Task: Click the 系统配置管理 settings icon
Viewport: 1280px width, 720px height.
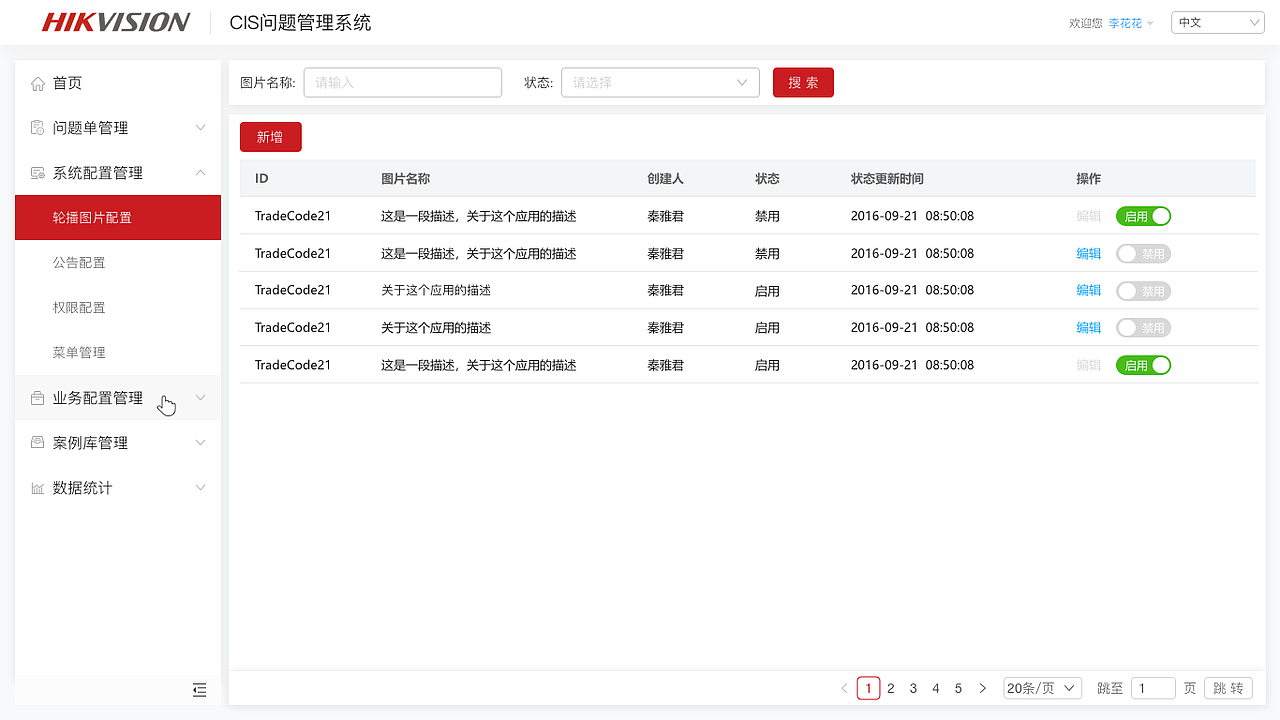Action: point(36,172)
